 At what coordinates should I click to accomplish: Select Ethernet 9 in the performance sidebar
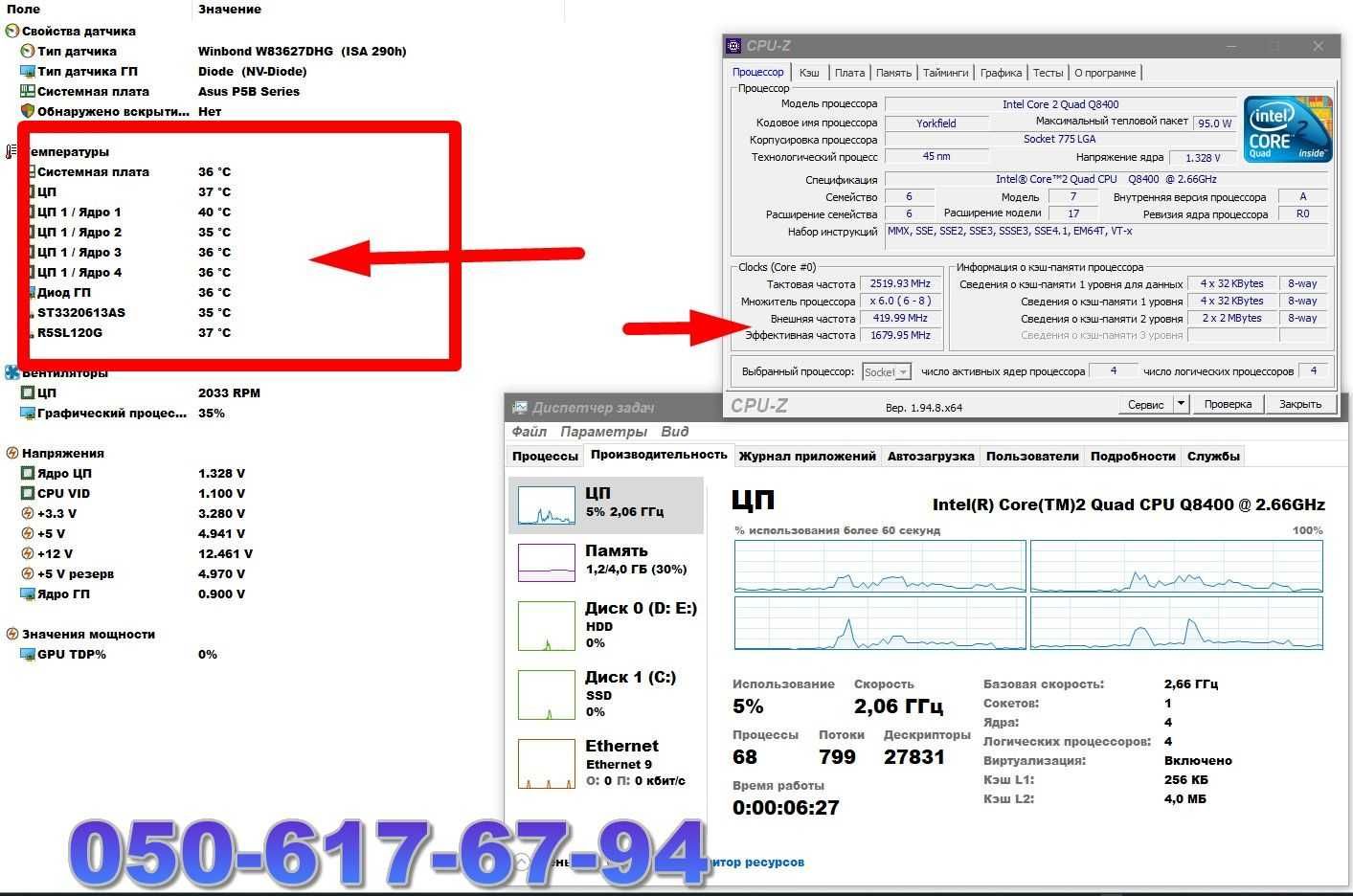click(x=607, y=763)
